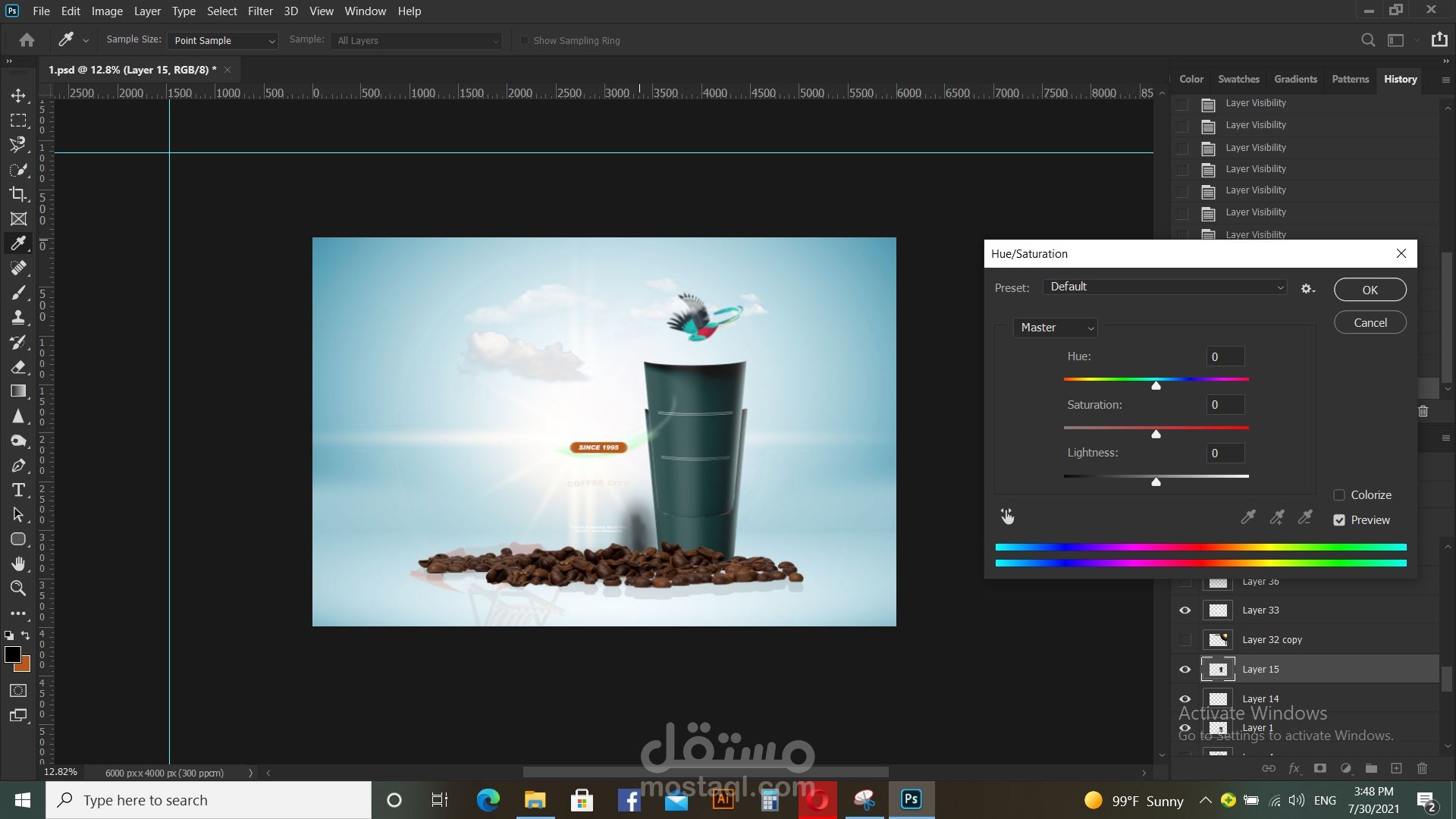1456x819 pixels.
Task: Uncheck the Preview checkbox
Action: coord(1339,520)
